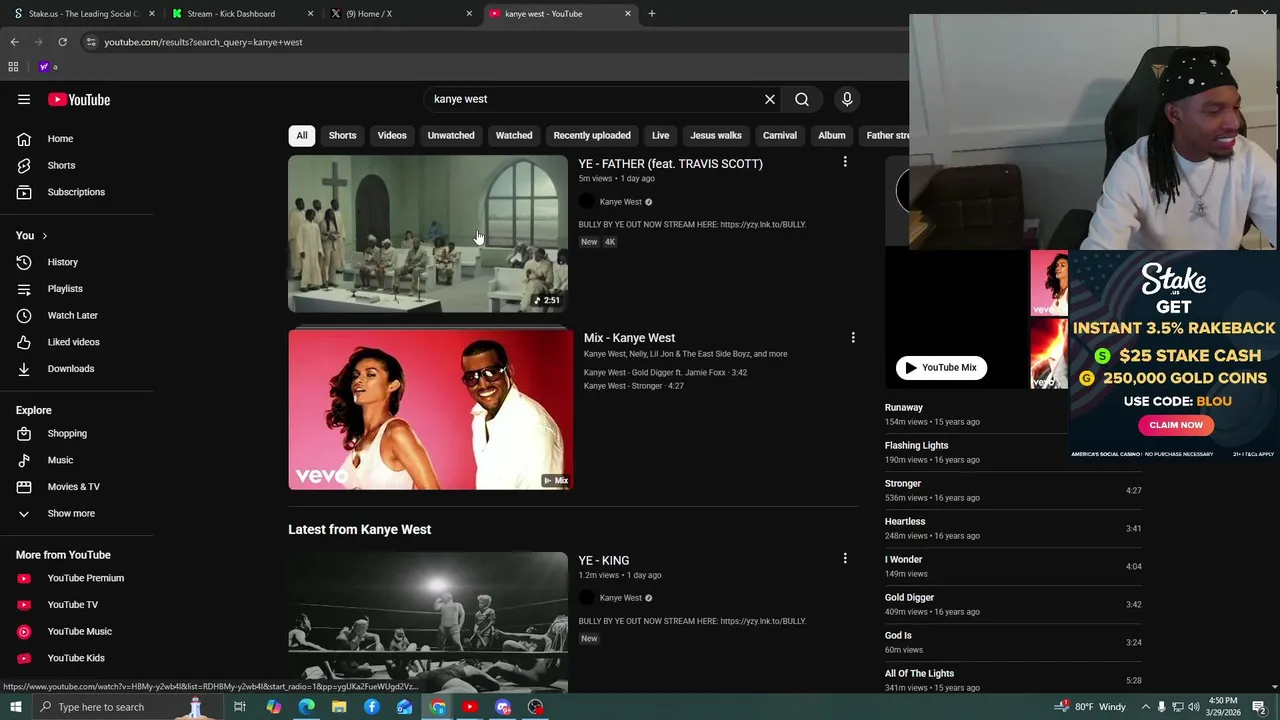Screen dimensions: 1280x720
Task: Select the Watched filter chip
Action: (514, 135)
